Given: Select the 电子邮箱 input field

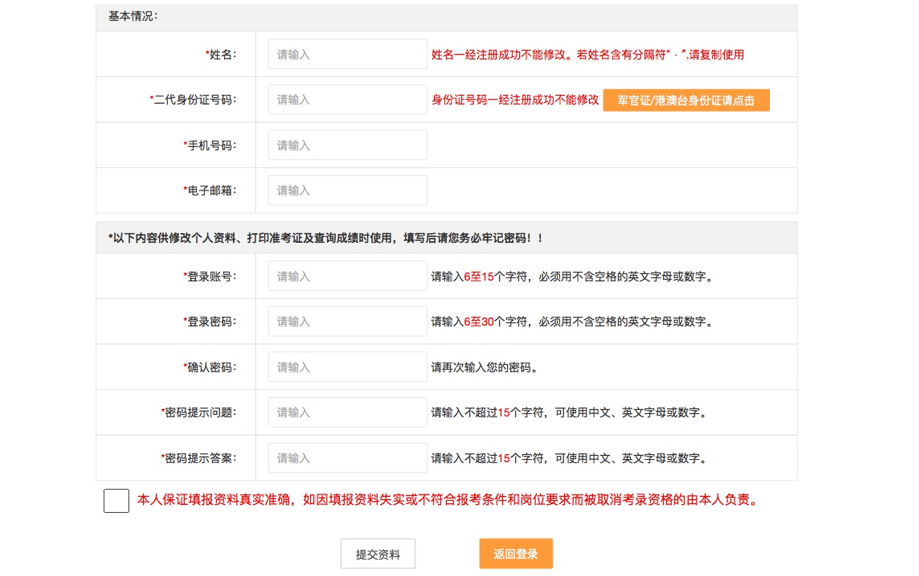Looking at the screenshot, I should tap(347, 191).
